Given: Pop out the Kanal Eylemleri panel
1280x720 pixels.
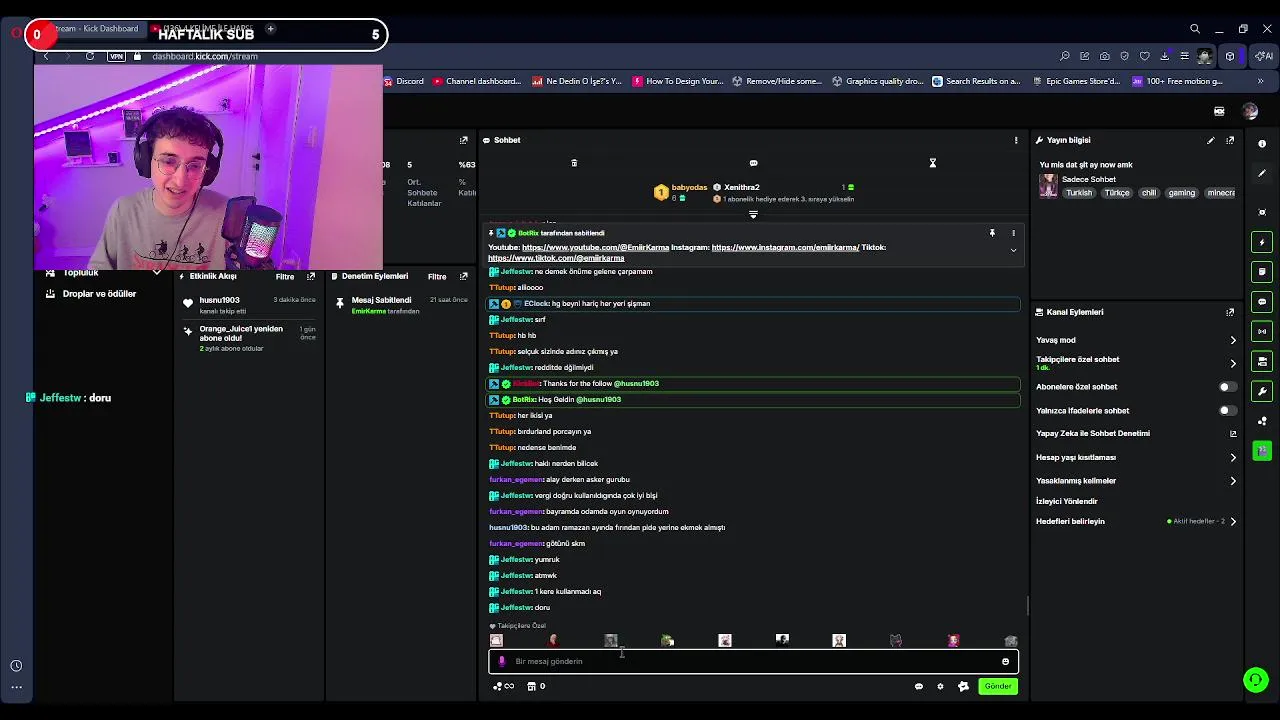Looking at the screenshot, I should click(1230, 312).
